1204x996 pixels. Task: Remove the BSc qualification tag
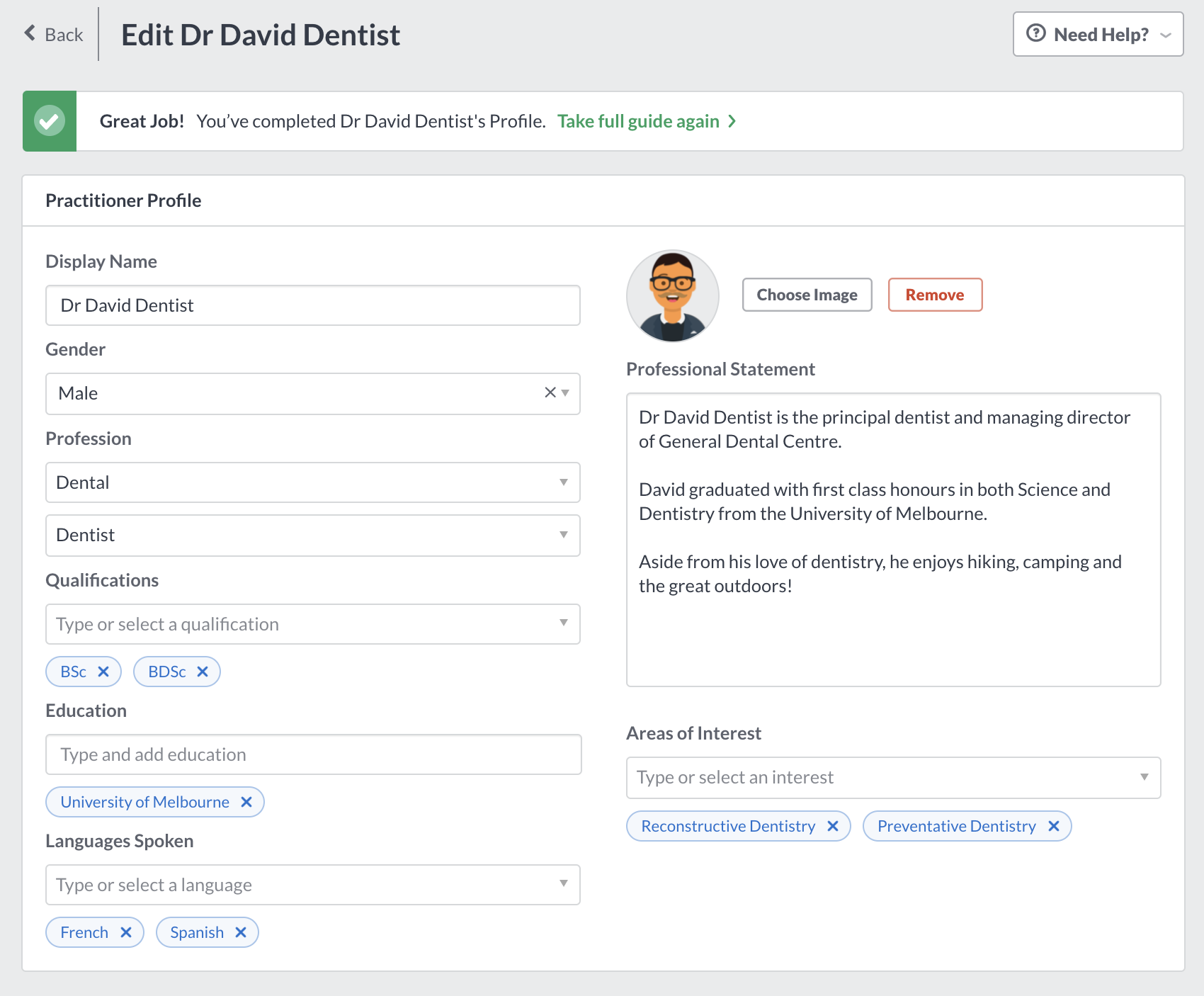(x=103, y=672)
